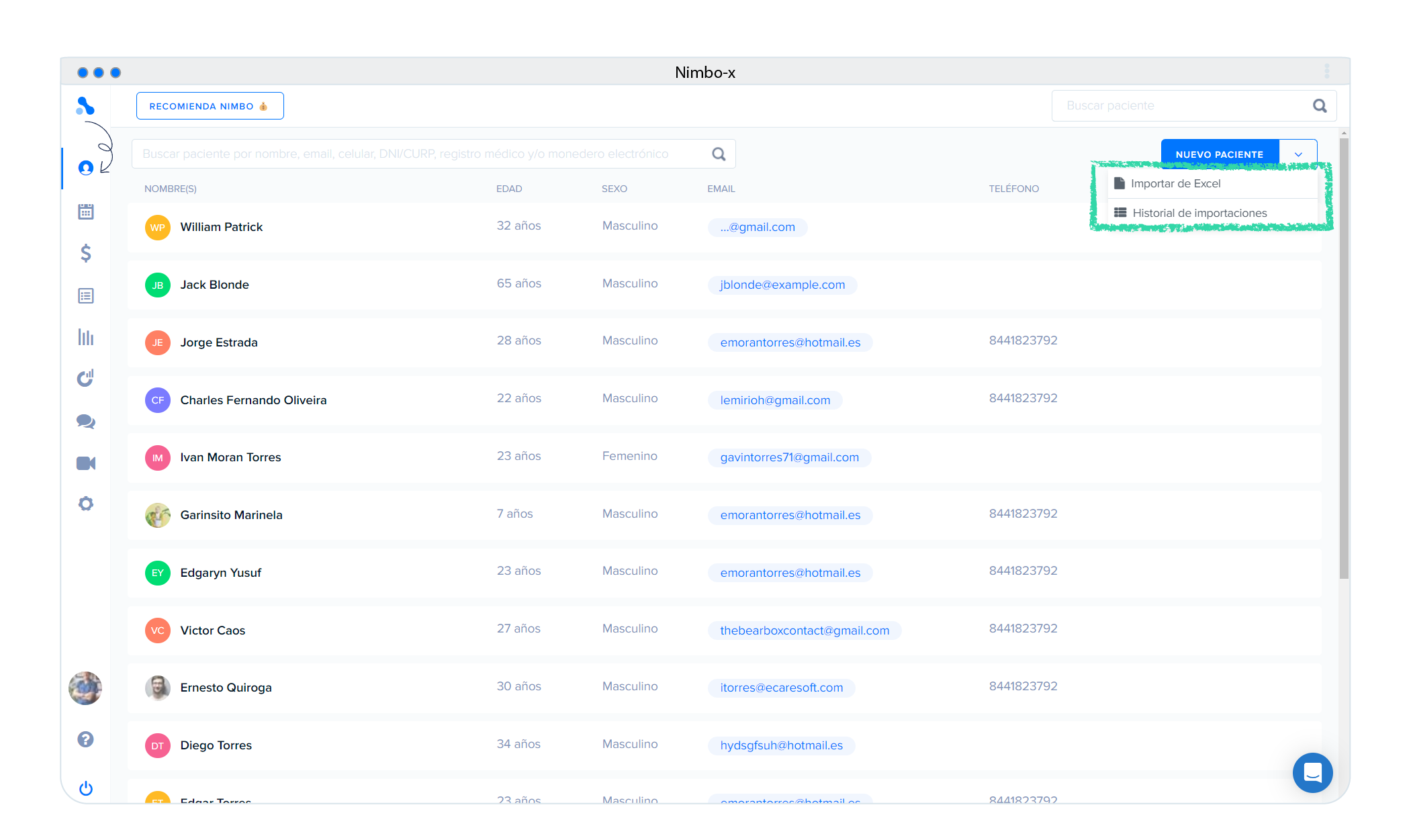The height and width of the screenshot is (840, 1411).
Task: Click the Nuevo Paciente button
Action: tap(1219, 154)
